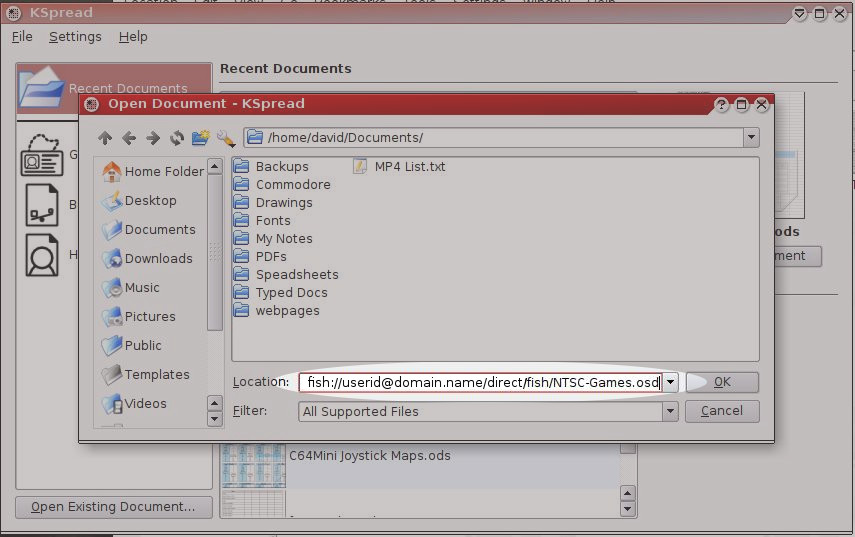Select the MP4 List.txt file

point(399,166)
